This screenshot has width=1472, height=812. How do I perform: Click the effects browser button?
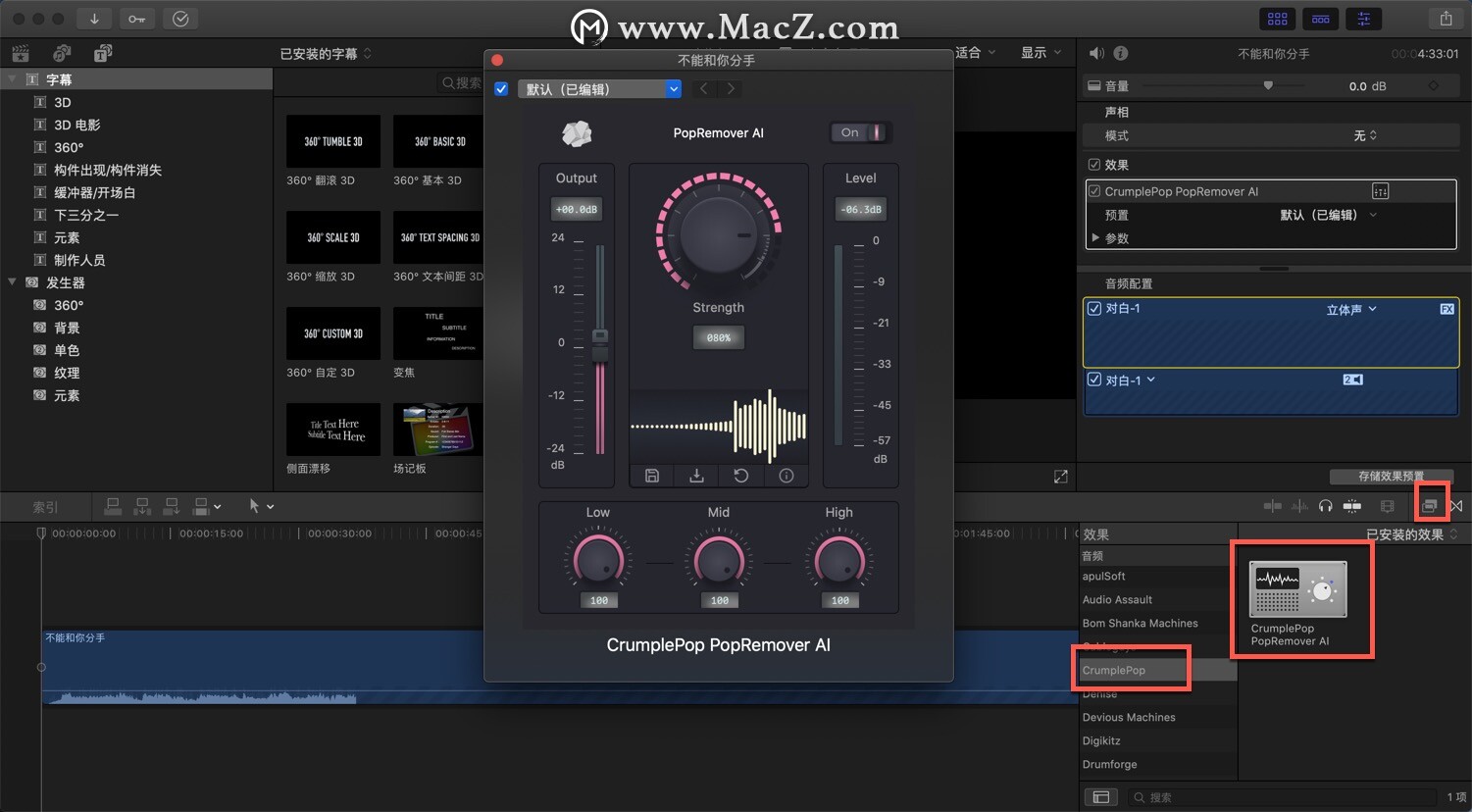[1430, 506]
